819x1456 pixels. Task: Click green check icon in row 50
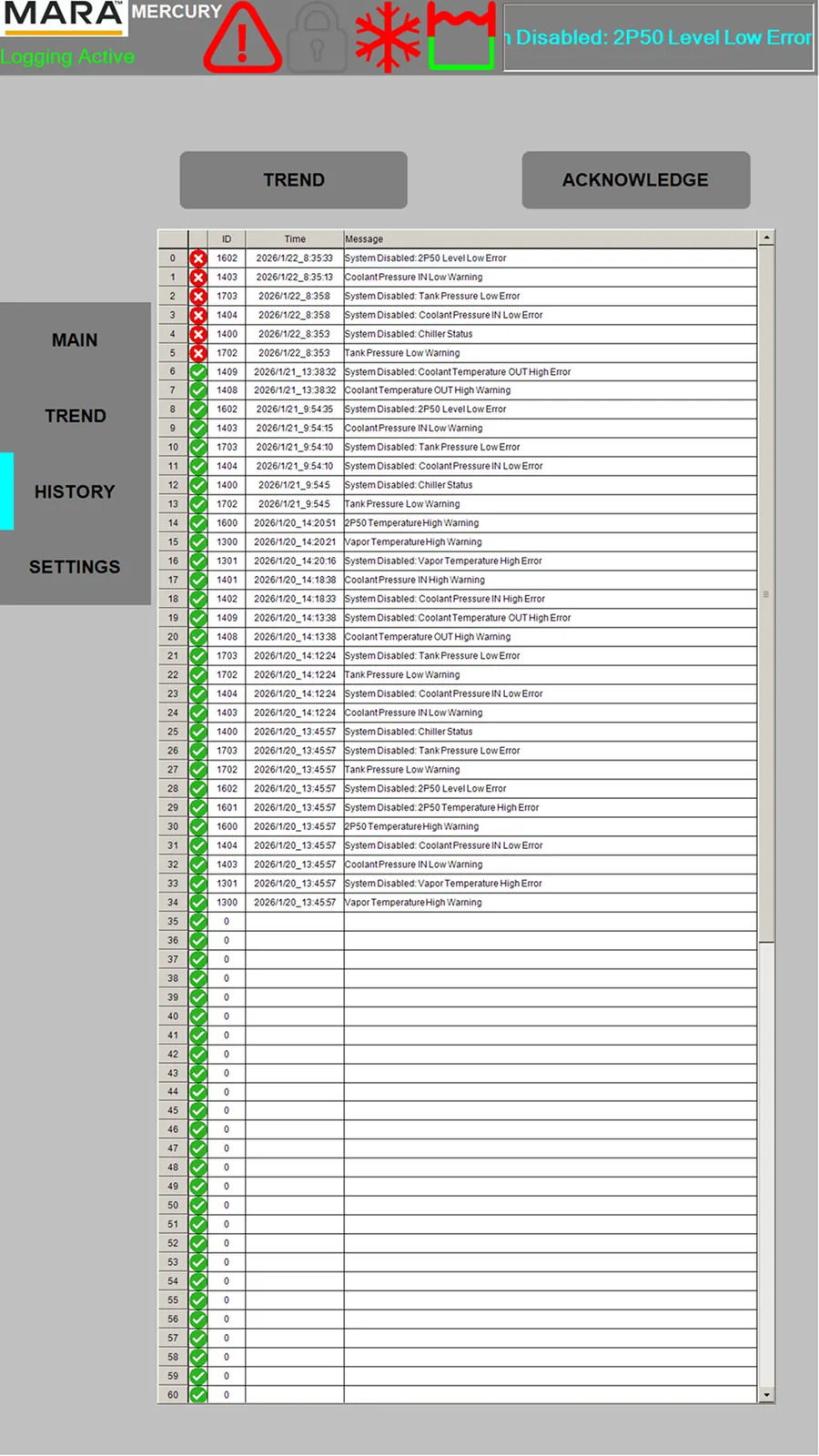198,1206
